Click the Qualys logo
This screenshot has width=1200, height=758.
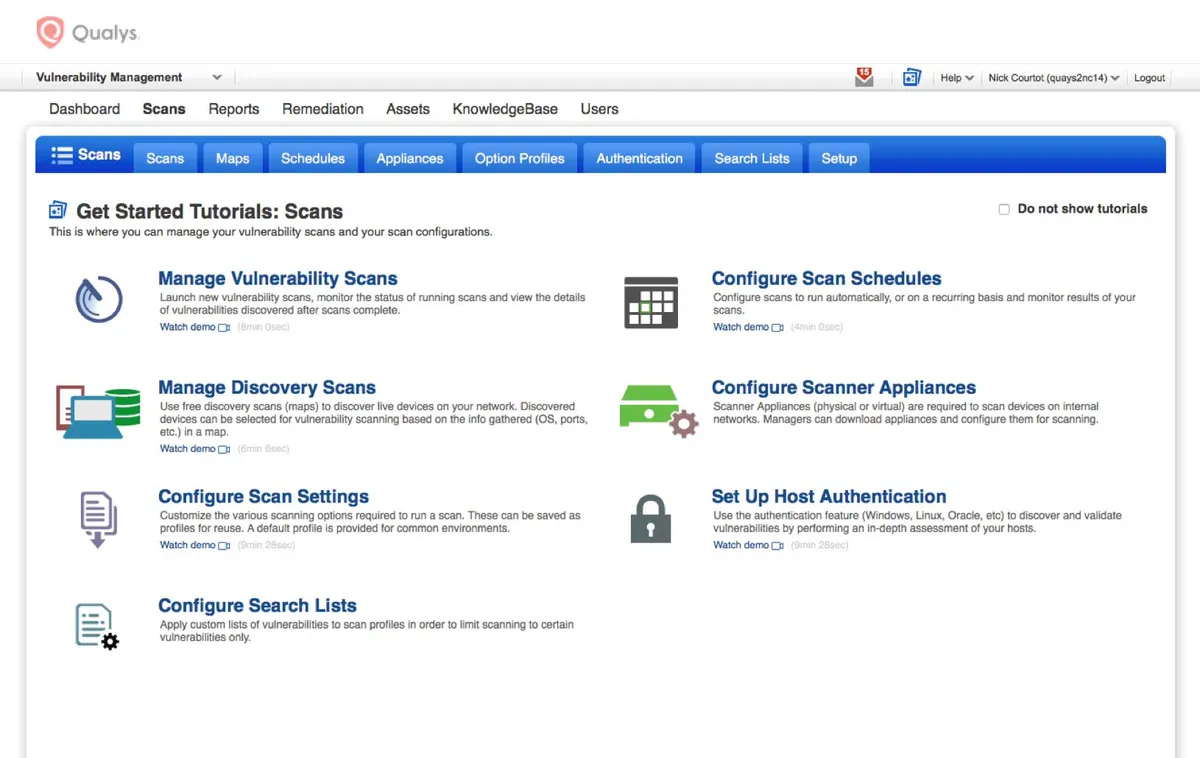[x=87, y=32]
